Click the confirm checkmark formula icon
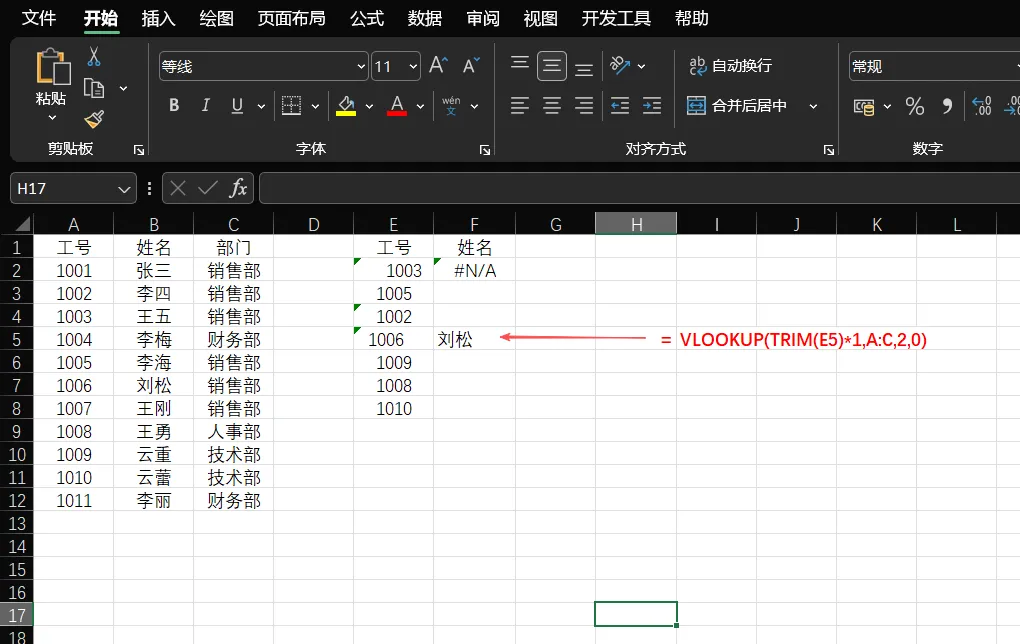The image size is (1020, 644). (208, 189)
